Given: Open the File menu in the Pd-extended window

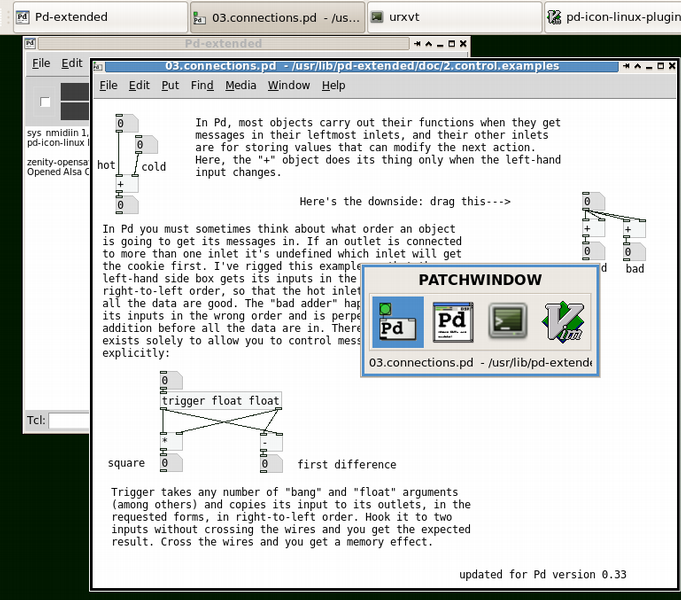Looking at the screenshot, I should pyautogui.click(x=41, y=63).
